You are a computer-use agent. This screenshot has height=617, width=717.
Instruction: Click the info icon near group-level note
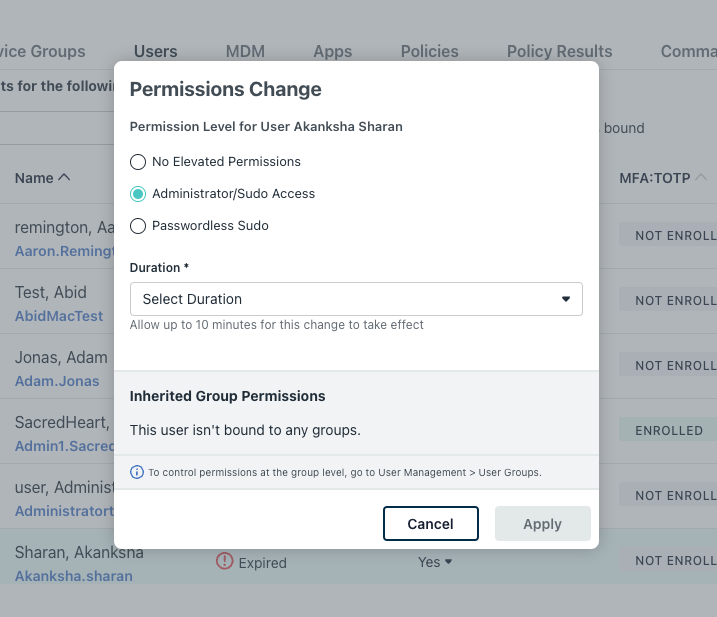137,472
